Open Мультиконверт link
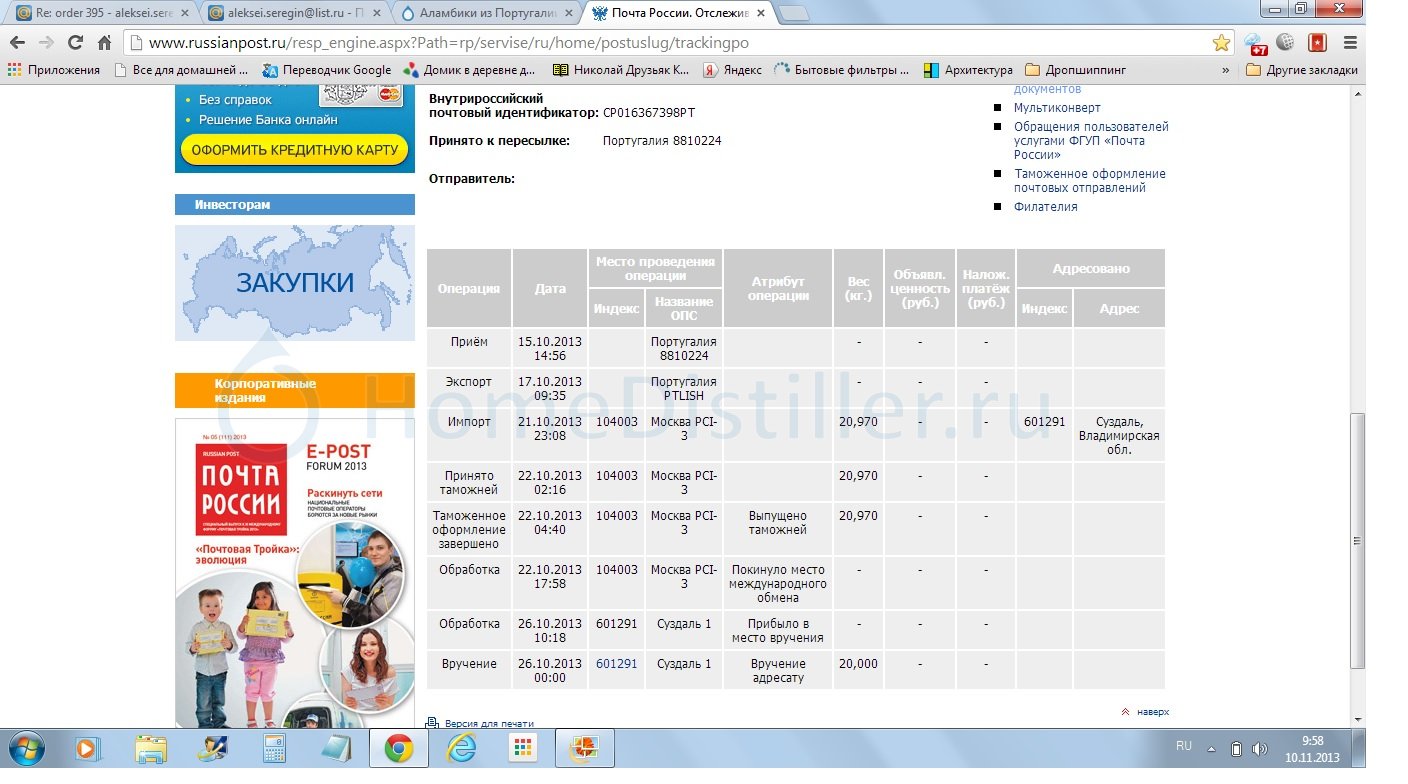This screenshot has width=1408, height=784. (x=1057, y=107)
